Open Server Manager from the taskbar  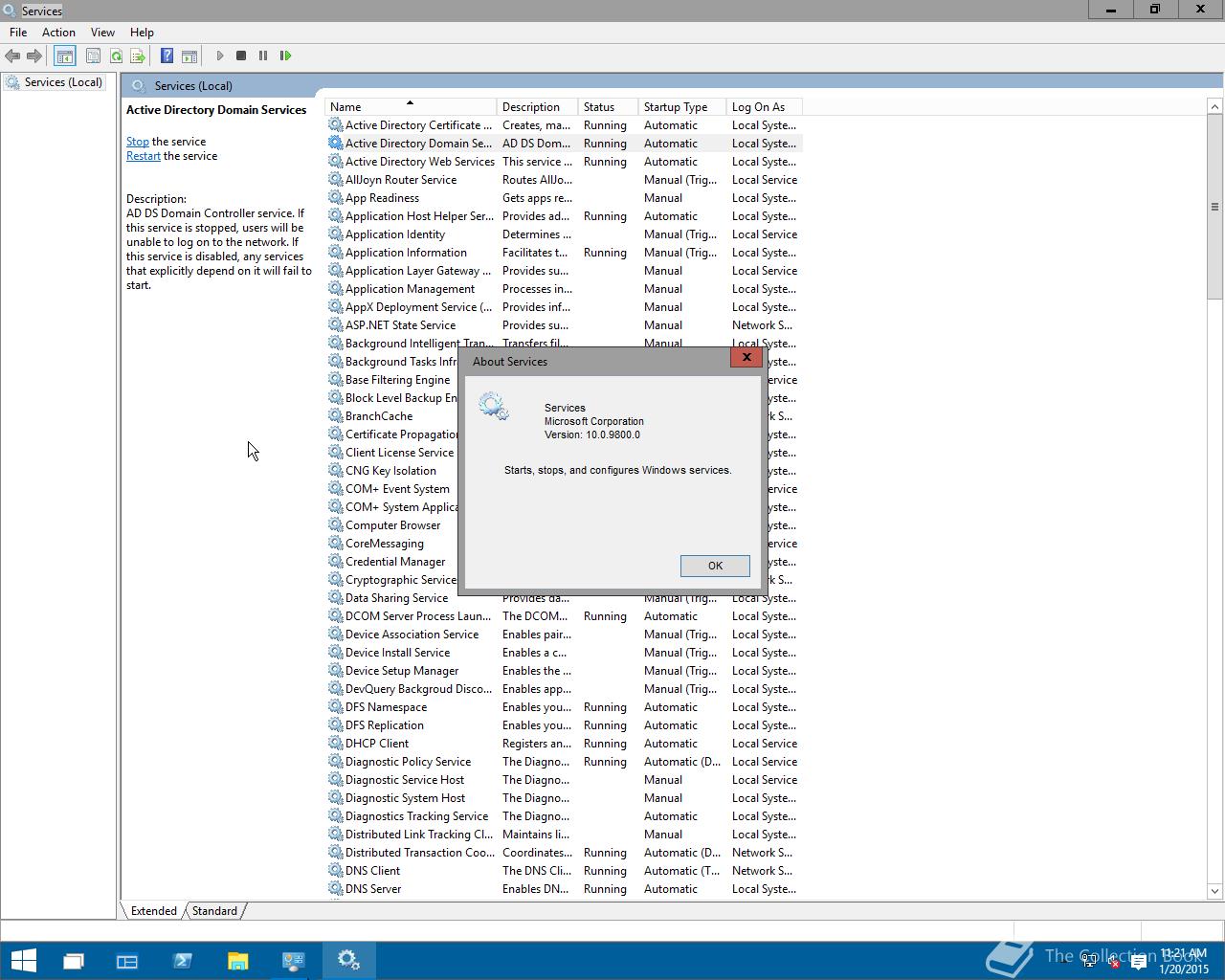coord(127,960)
